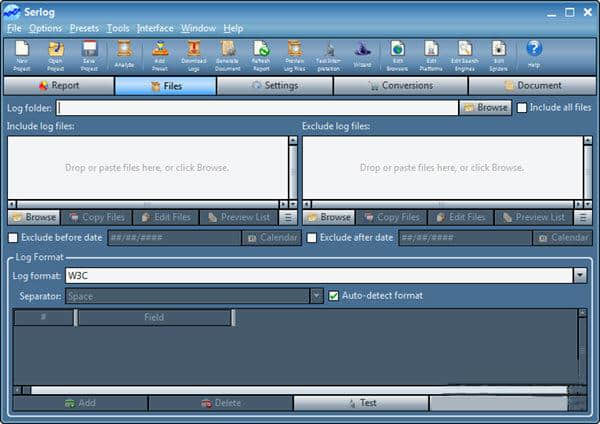Open the Separator dropdown list
600x424 pixels.
tap(317, 296)
